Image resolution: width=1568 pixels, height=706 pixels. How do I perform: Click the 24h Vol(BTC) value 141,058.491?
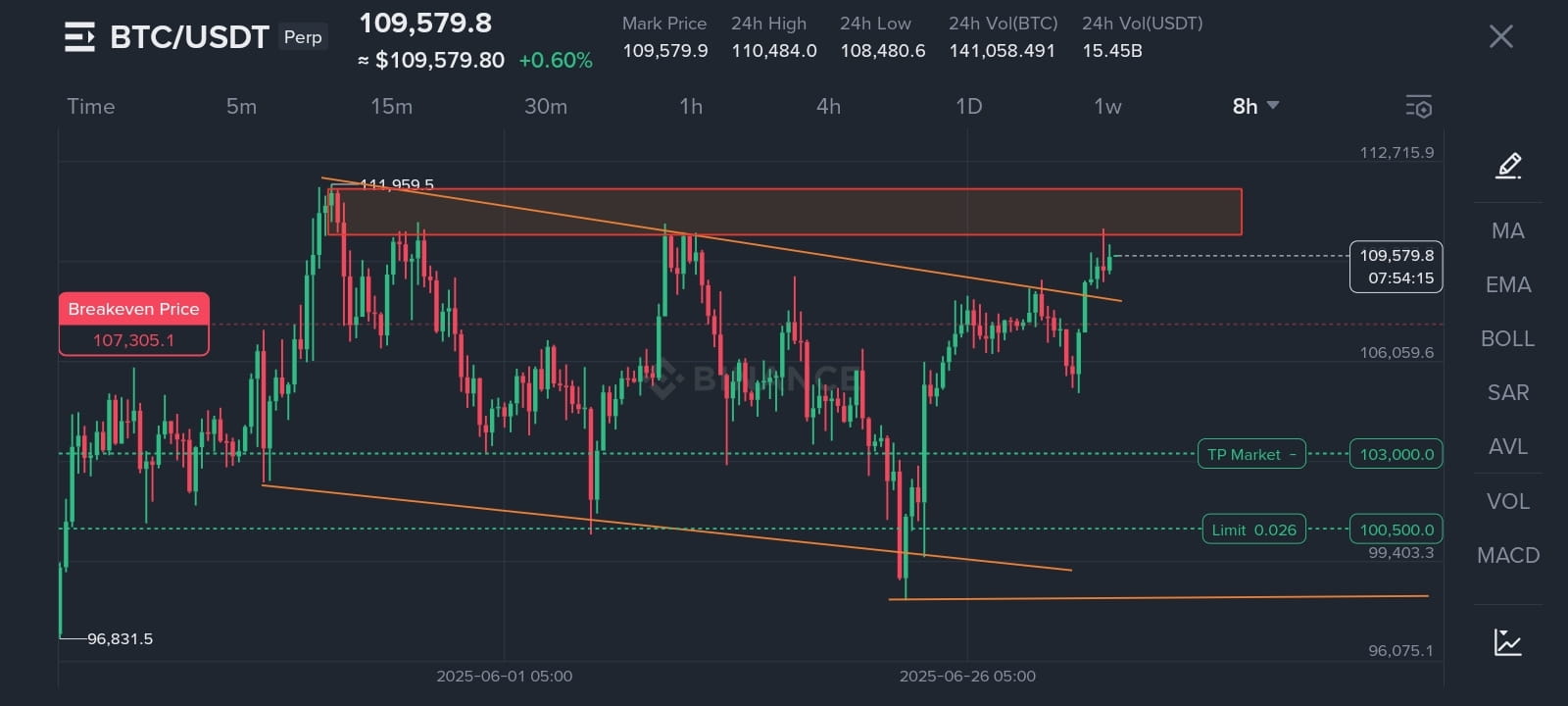(x=1003, y=50)
